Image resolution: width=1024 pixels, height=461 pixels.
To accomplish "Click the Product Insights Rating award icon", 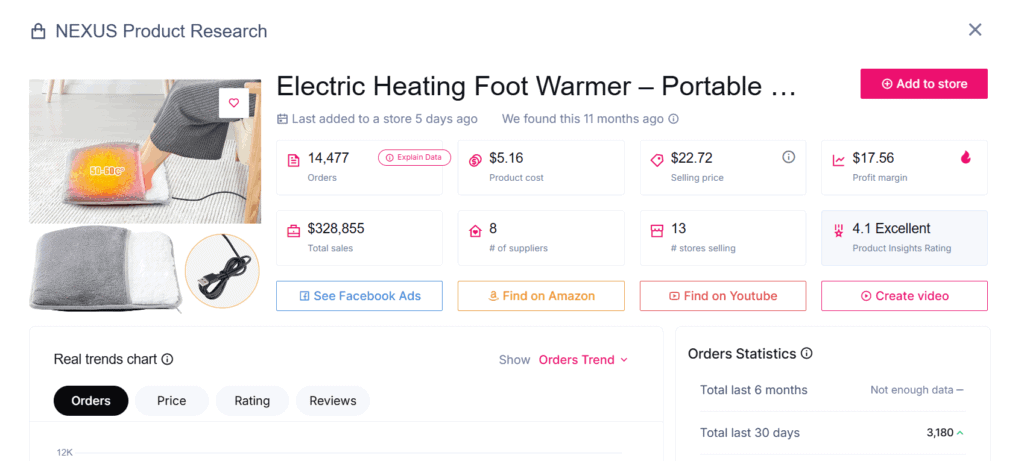I will pyautogui.click(x=838, y=230).
